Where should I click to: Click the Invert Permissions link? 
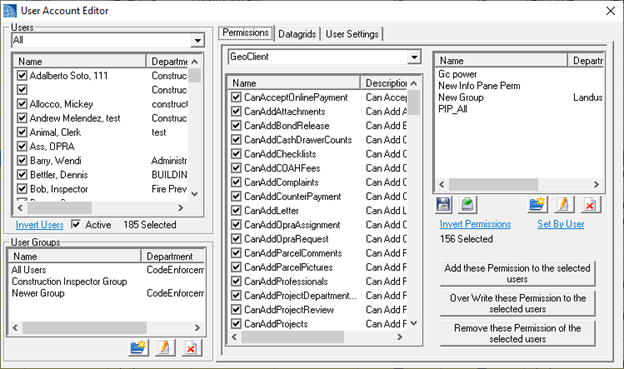pyautogui.click(x=475, y=224)
